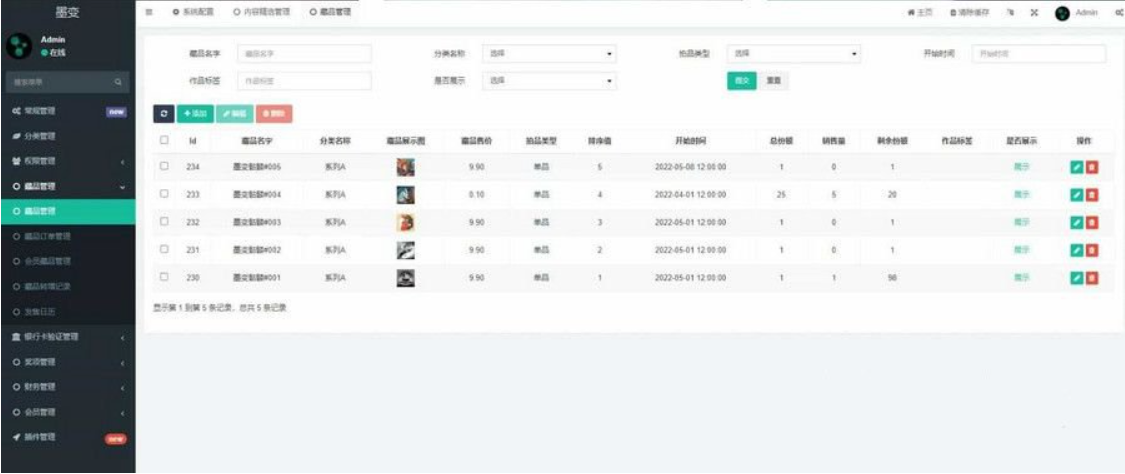Image resolution: width=1125 pixels, height=474 pixels.
Task: Click the thumbnail image of 墨变骷髅#005
Action: pyautogui.click(x=405, y=167)
